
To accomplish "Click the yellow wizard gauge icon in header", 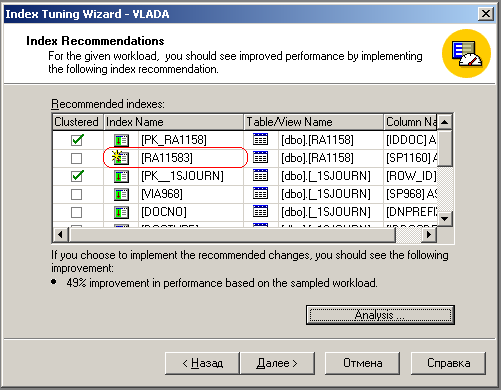I will click(x=466, y=53).
